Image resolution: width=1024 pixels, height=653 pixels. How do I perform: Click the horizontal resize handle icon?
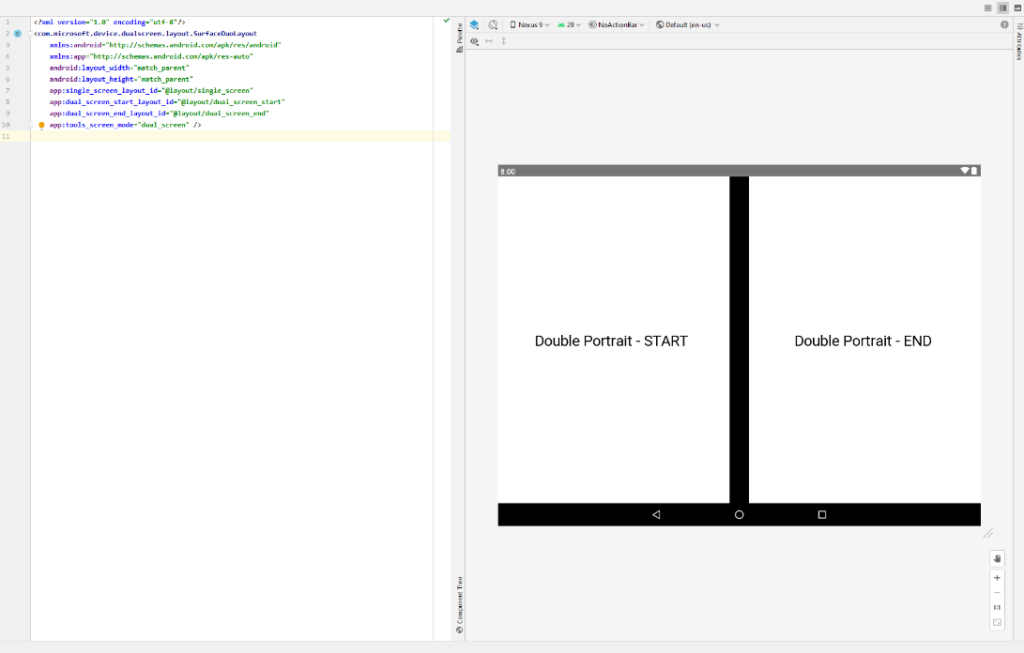pos(487,41)
